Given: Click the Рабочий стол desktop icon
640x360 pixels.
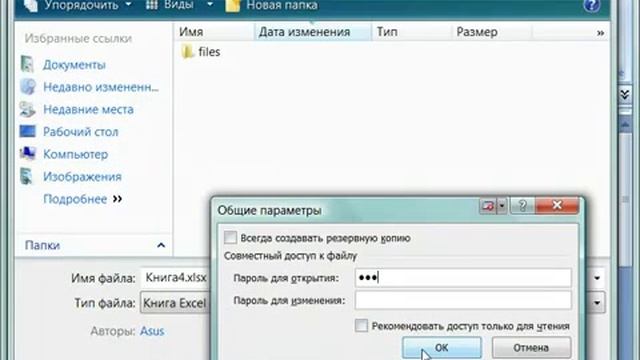Looking at the screenshot, I should [x=27, y=131].
